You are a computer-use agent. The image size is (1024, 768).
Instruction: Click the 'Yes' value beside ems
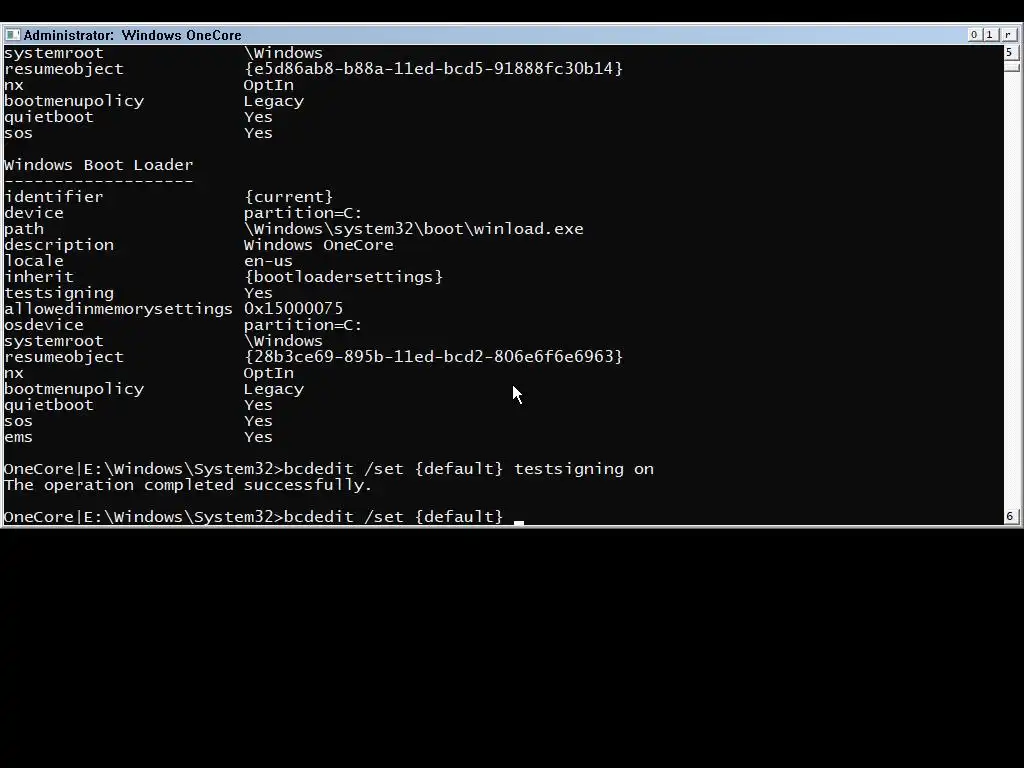point(258,437)
